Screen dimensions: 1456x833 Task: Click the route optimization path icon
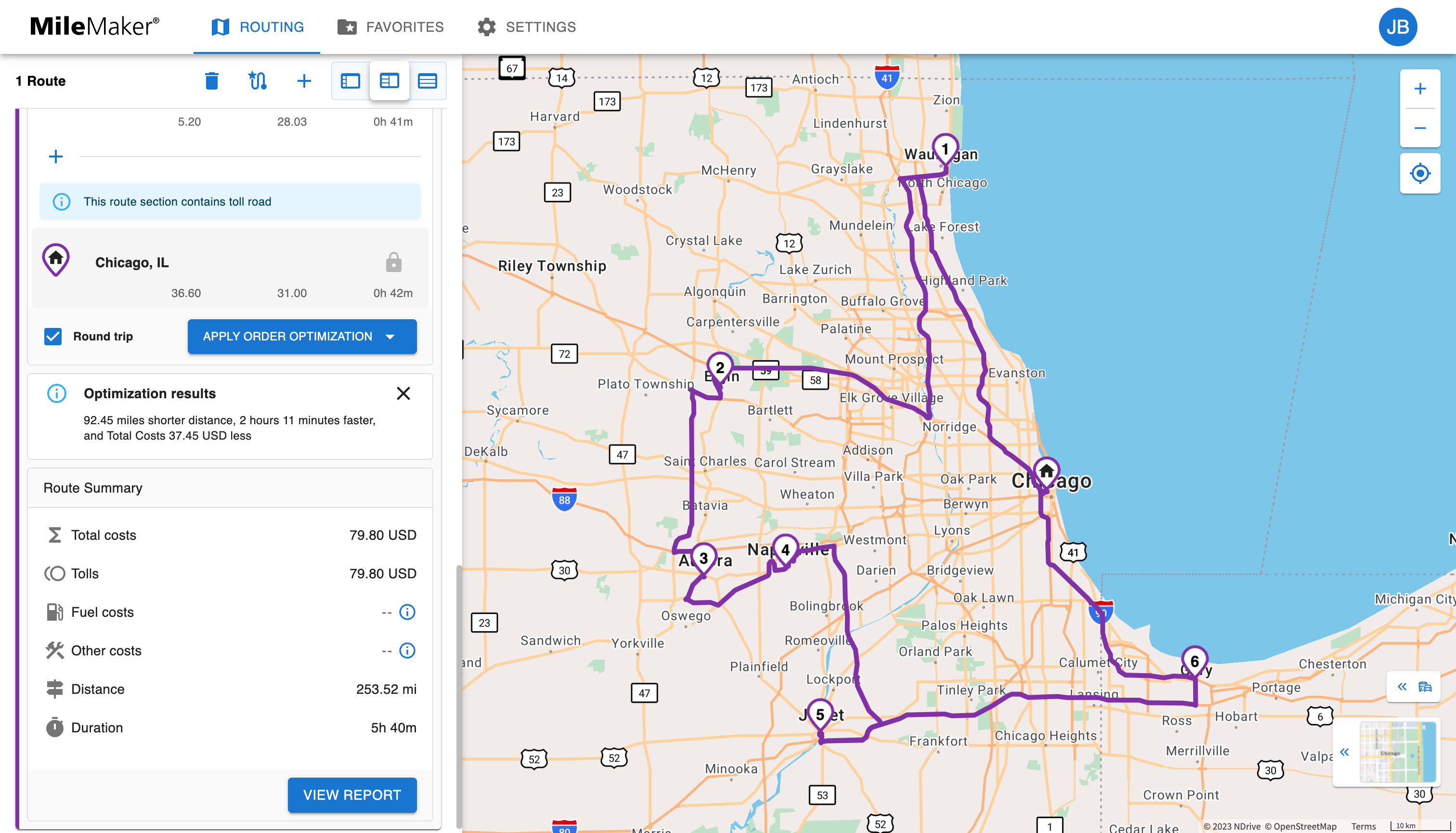[258, 81]
